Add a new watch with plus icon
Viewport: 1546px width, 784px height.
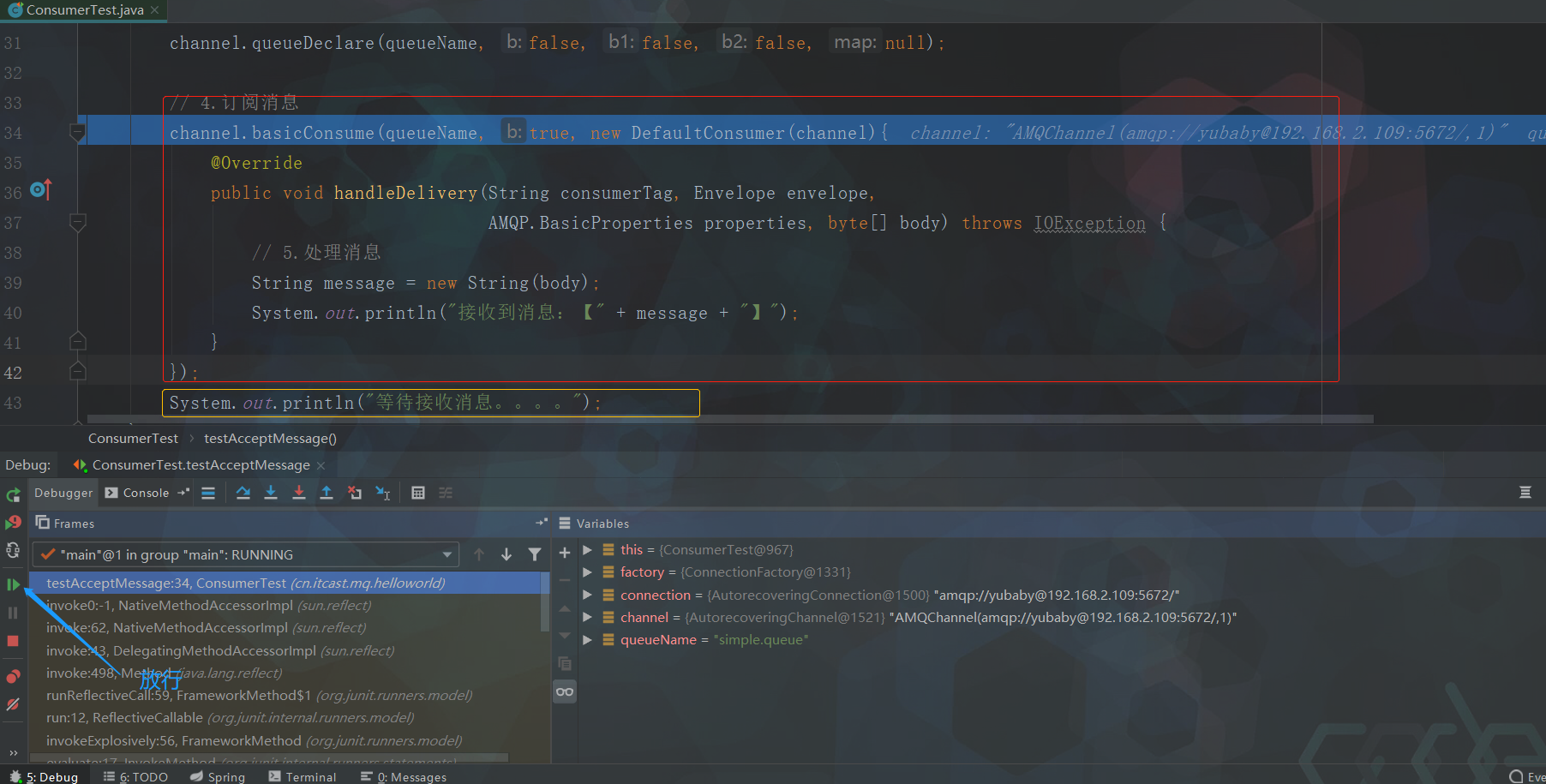point(565,553)
